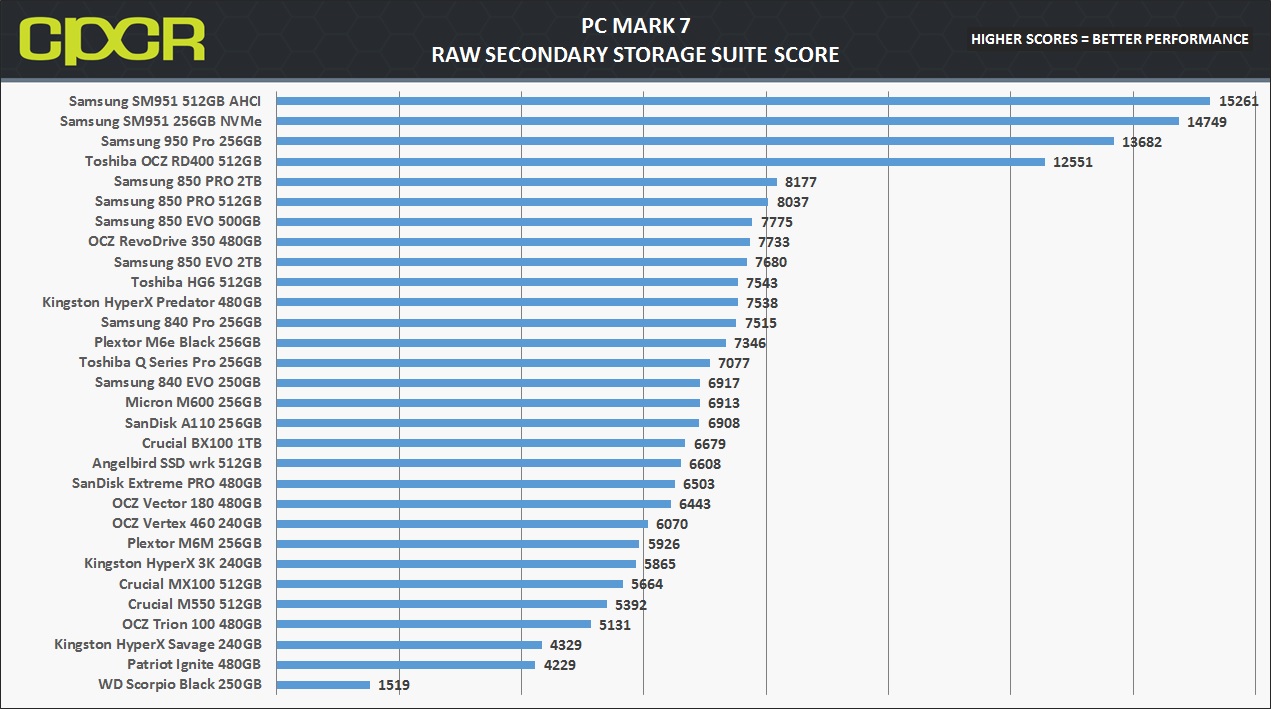Click the 7538 score value
This screenshot has width=1271, height=709.
point(762,303)
